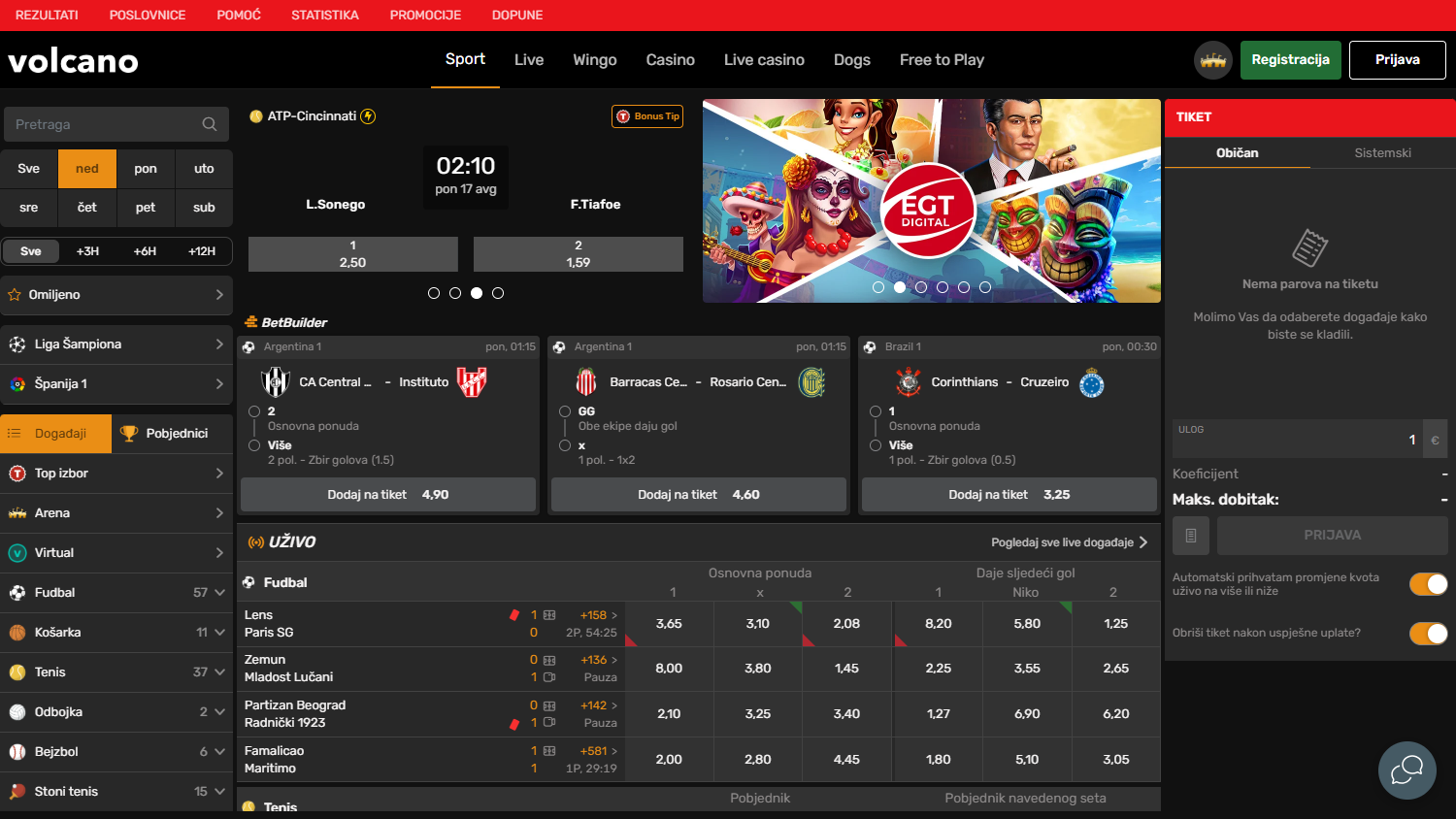Image resolution: width=1456 pixels, height=819 pixels.
Task: Click the Cruzeiro club crest
Action: pos(1092,382)
